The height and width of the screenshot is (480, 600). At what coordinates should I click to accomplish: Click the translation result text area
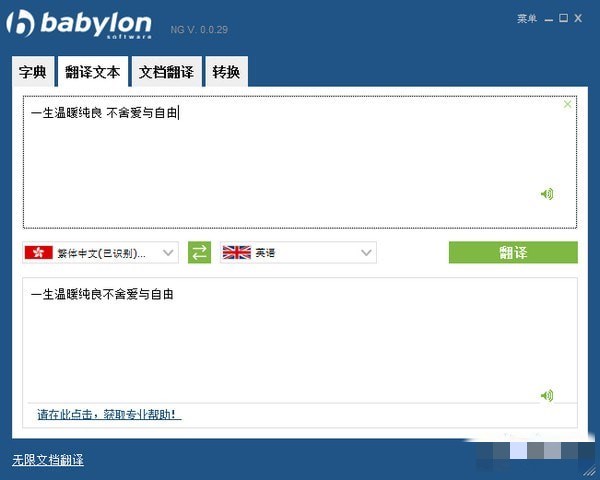[300, 340]
